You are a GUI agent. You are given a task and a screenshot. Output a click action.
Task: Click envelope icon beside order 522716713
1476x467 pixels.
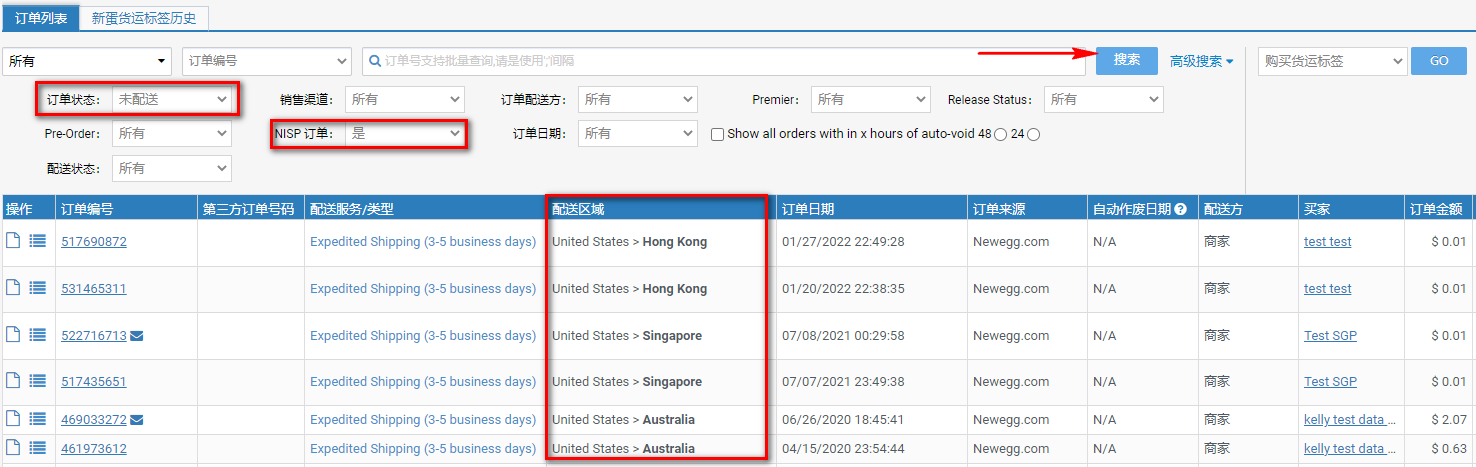click(137, 336)
